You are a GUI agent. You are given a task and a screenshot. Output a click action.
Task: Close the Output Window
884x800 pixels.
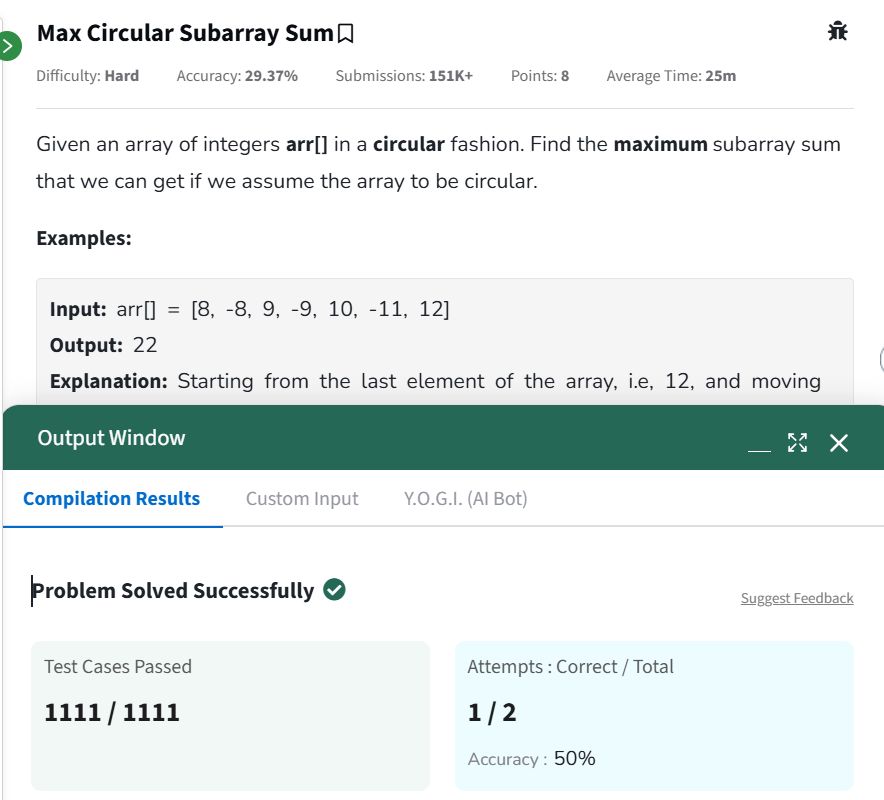tap(839, 443)
